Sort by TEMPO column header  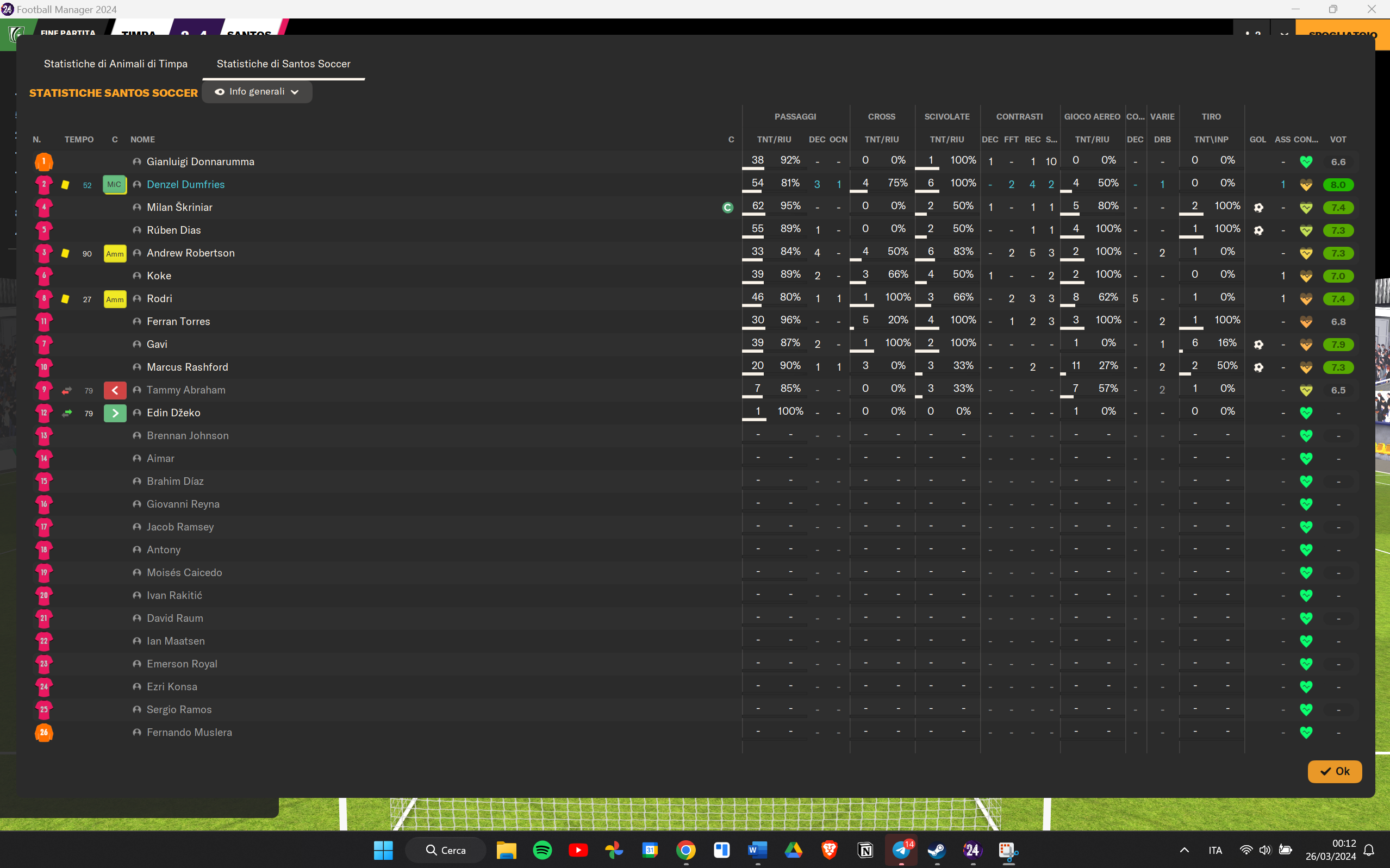79,140
